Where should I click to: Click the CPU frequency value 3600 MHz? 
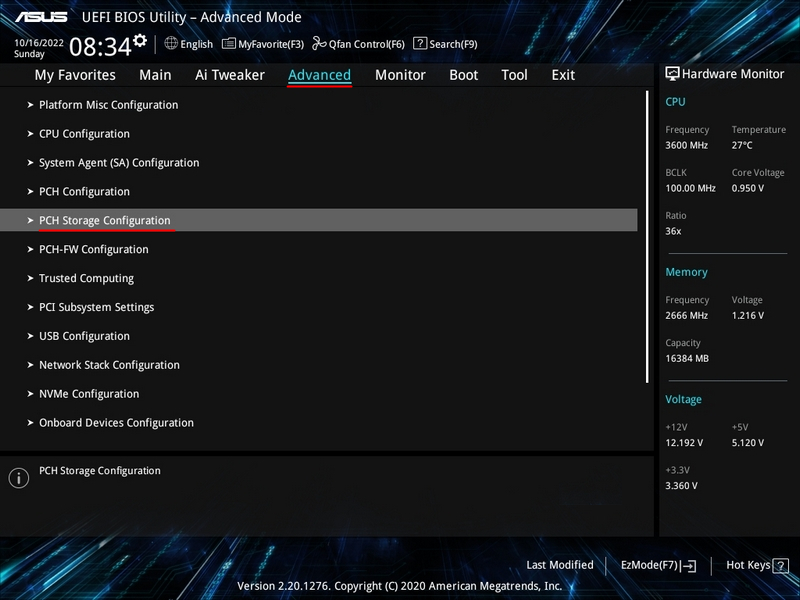(686, 145)
